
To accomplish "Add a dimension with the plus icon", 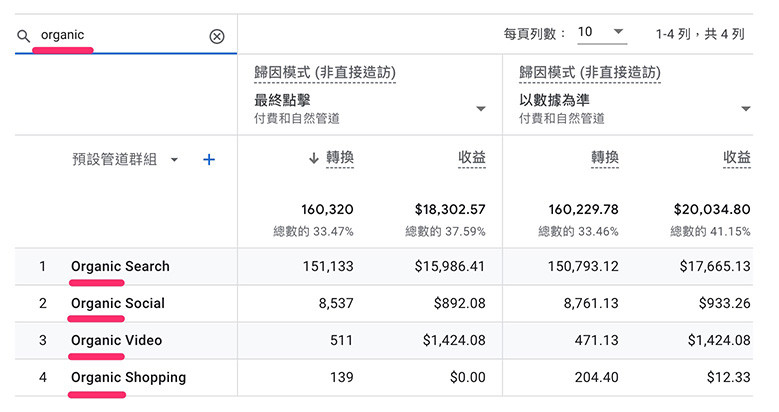I will click(x=209, y=159).
